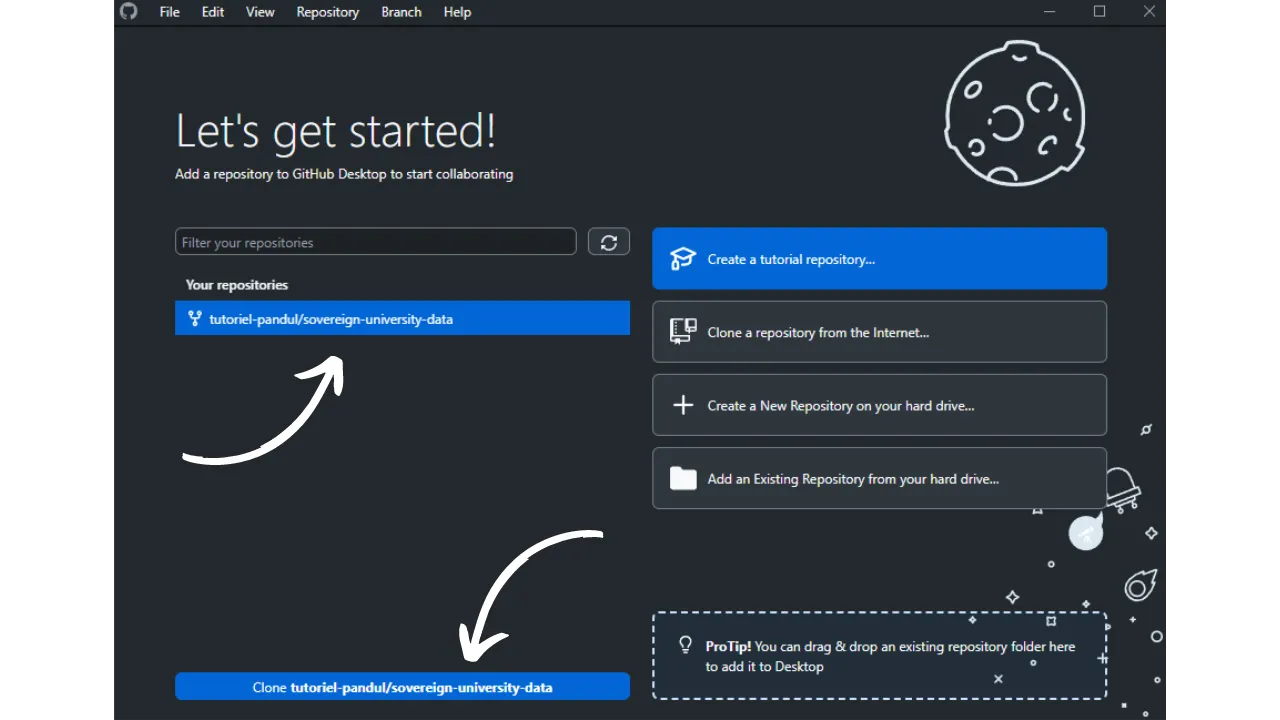1280x720 pixels.
Task: Open the Repository menu
Action: pyautogui.click(x=328, y=12)
